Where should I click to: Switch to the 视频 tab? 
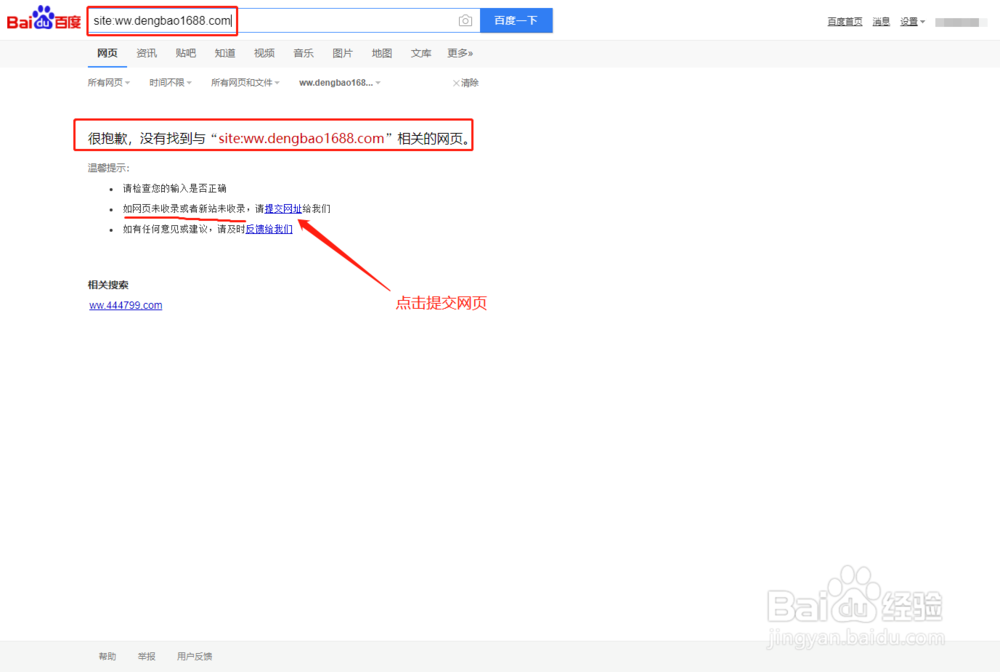coord(264,53)
